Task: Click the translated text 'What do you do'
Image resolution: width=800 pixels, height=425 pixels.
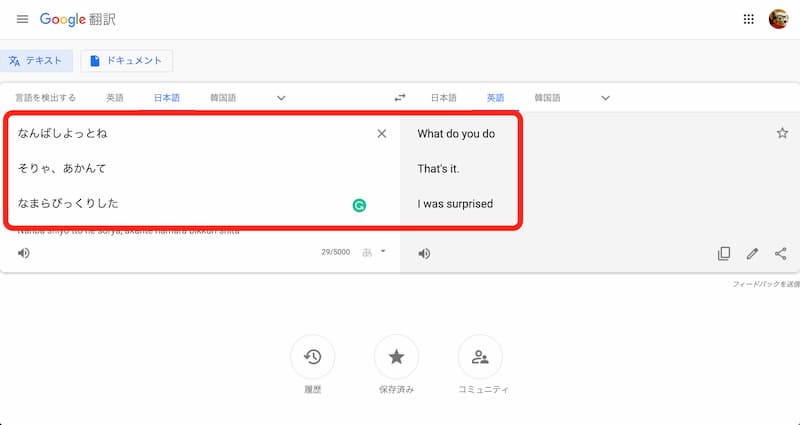Action: [x=456, y=134]
